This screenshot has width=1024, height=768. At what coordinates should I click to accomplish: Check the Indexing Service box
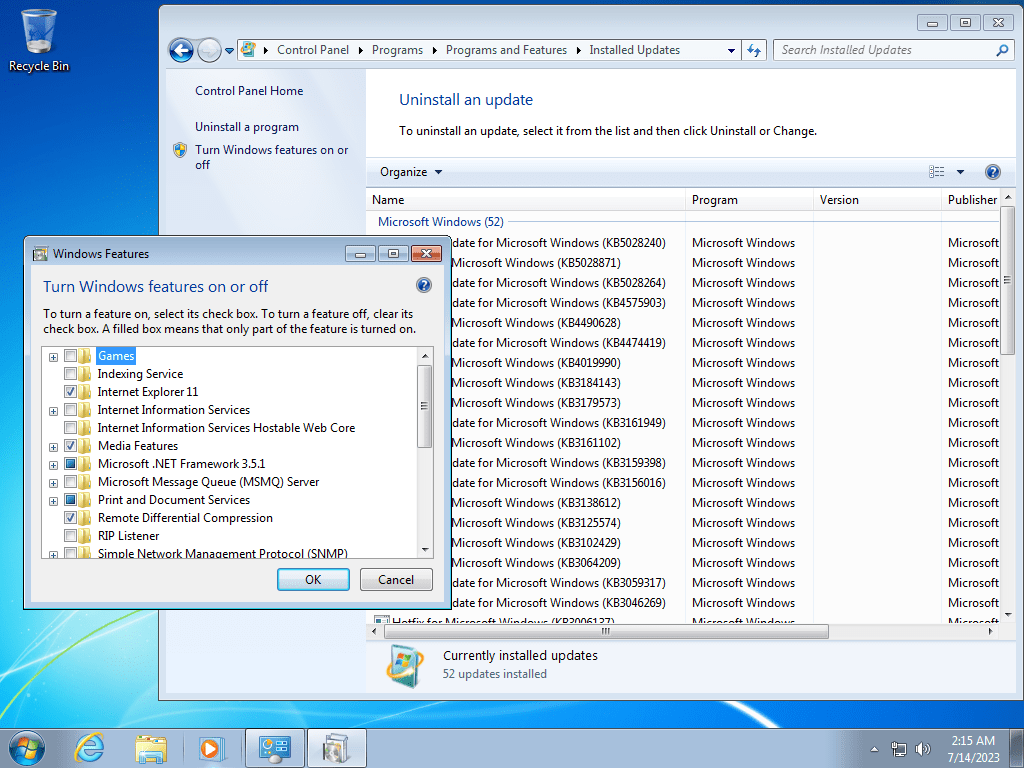pyautogui.click(x=71, y=374)
